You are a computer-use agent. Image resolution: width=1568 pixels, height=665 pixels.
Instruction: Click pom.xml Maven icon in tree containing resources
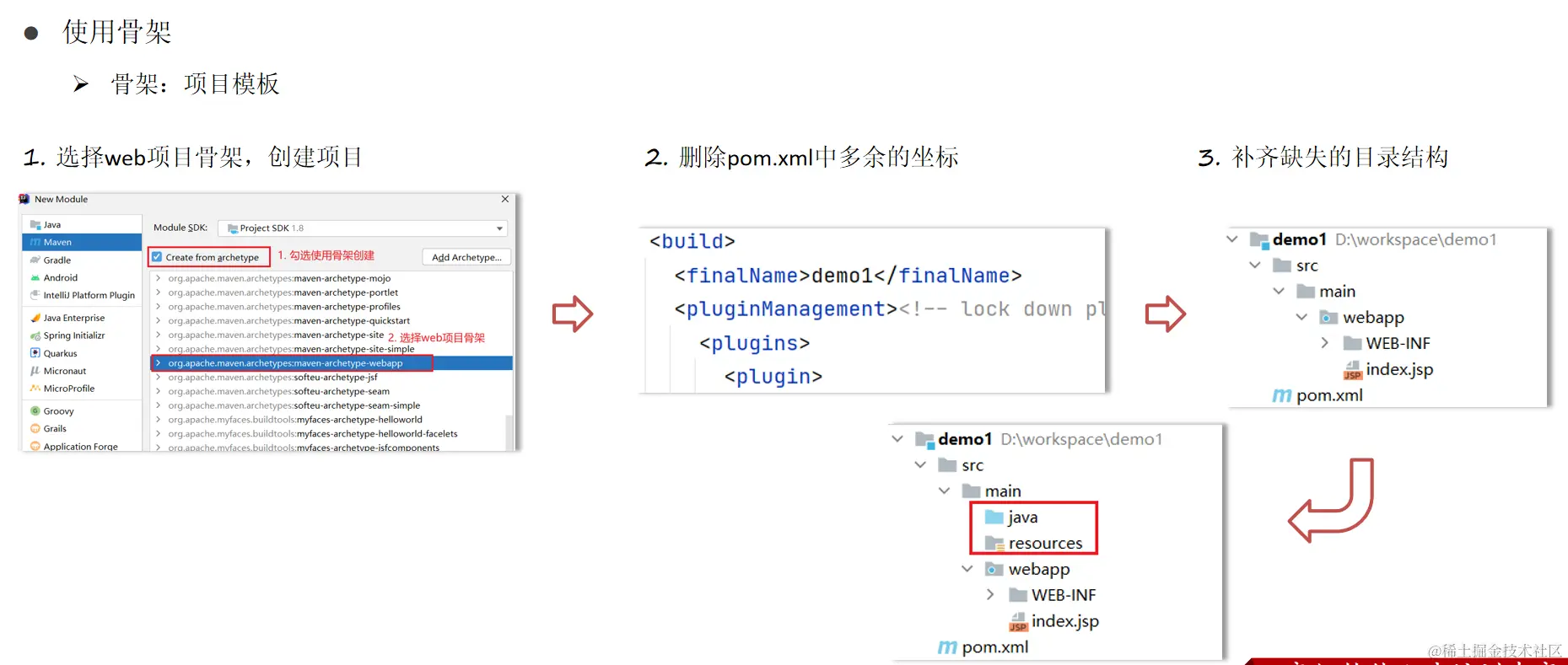click(948, 647)
